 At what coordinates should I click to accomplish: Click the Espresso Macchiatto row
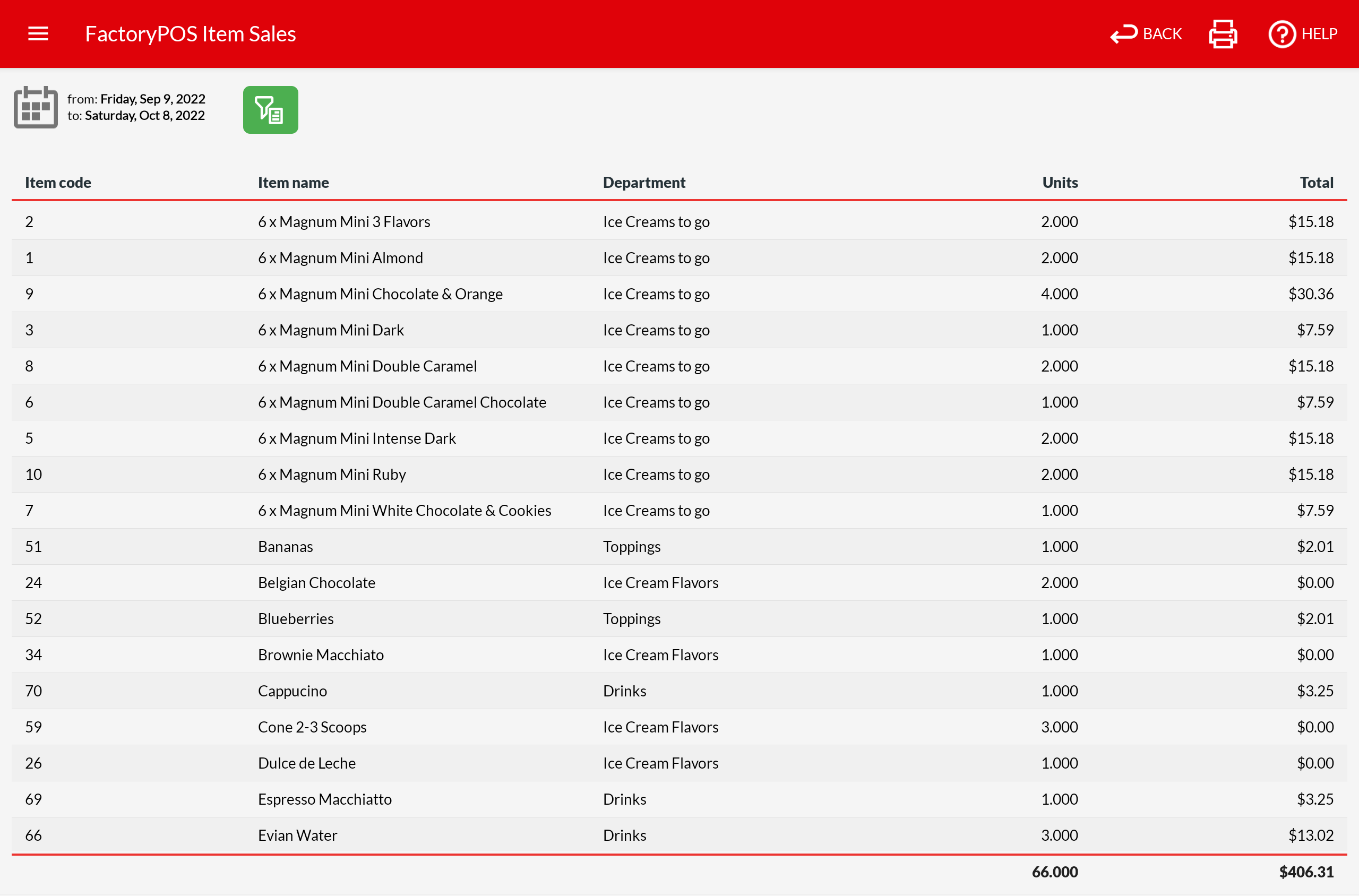pos(324,799)
